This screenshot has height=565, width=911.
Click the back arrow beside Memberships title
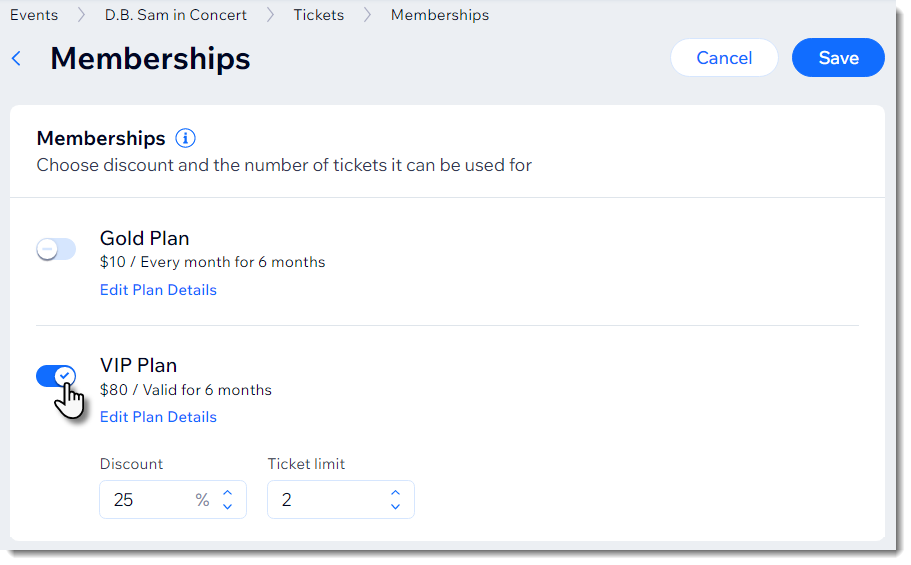16,58
